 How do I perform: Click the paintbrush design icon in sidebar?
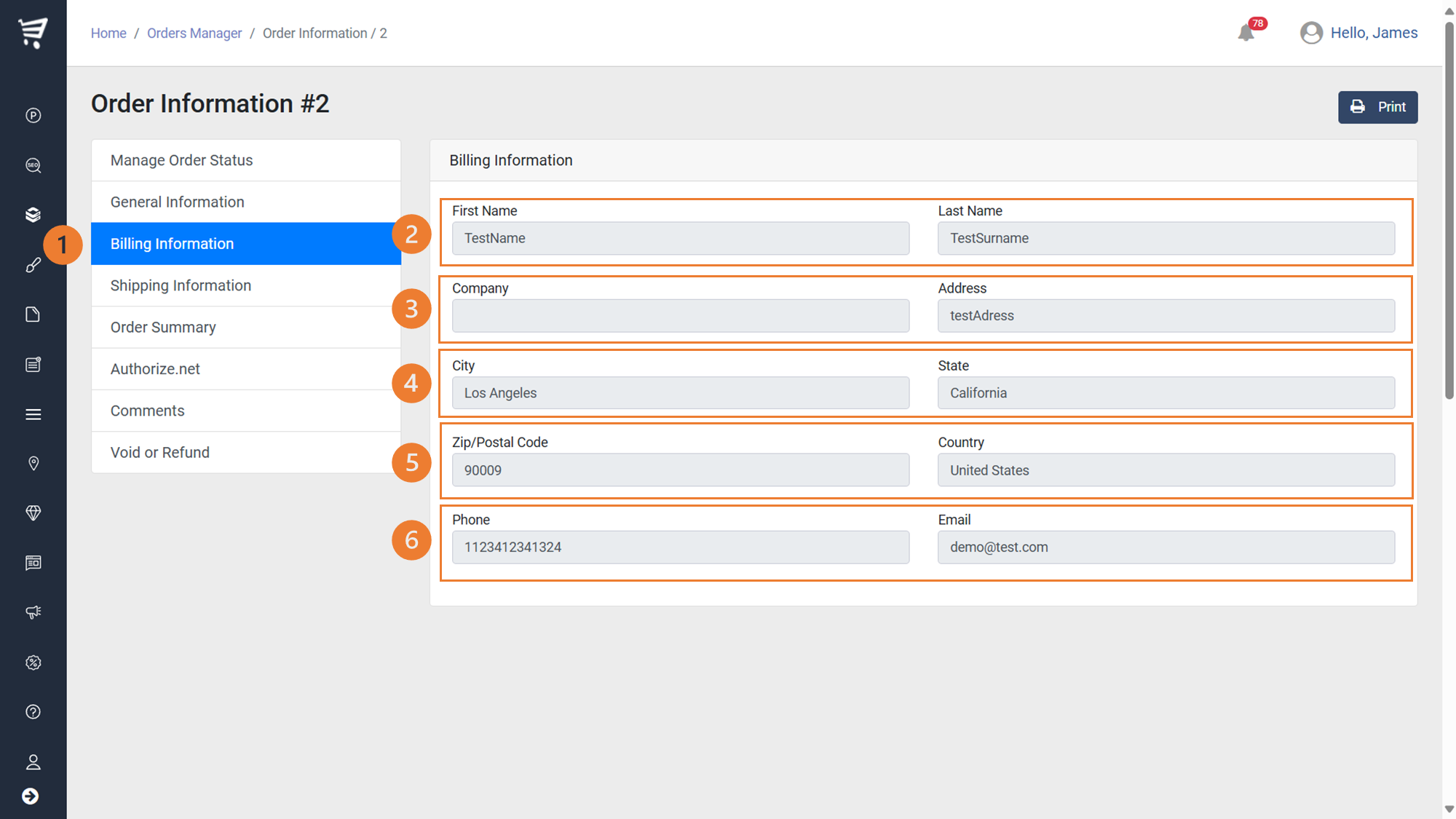pyautogui.click(x=33, y=265)
